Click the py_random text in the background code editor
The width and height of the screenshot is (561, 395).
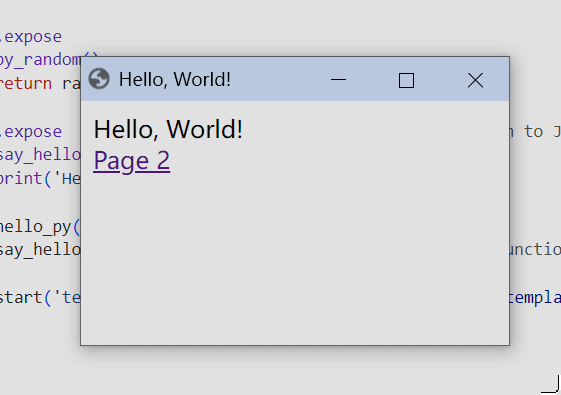[x=40, y=60]
